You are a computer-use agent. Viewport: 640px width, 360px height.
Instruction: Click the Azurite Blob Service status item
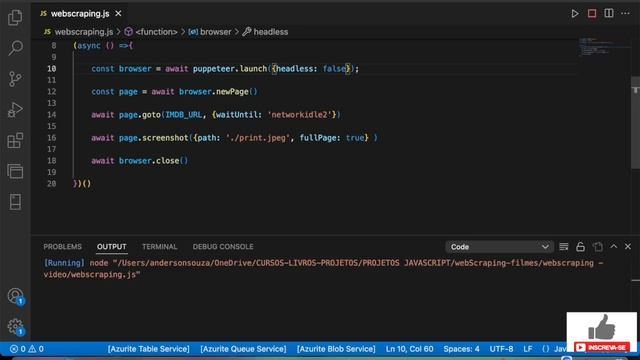click(x=336, y=349)
